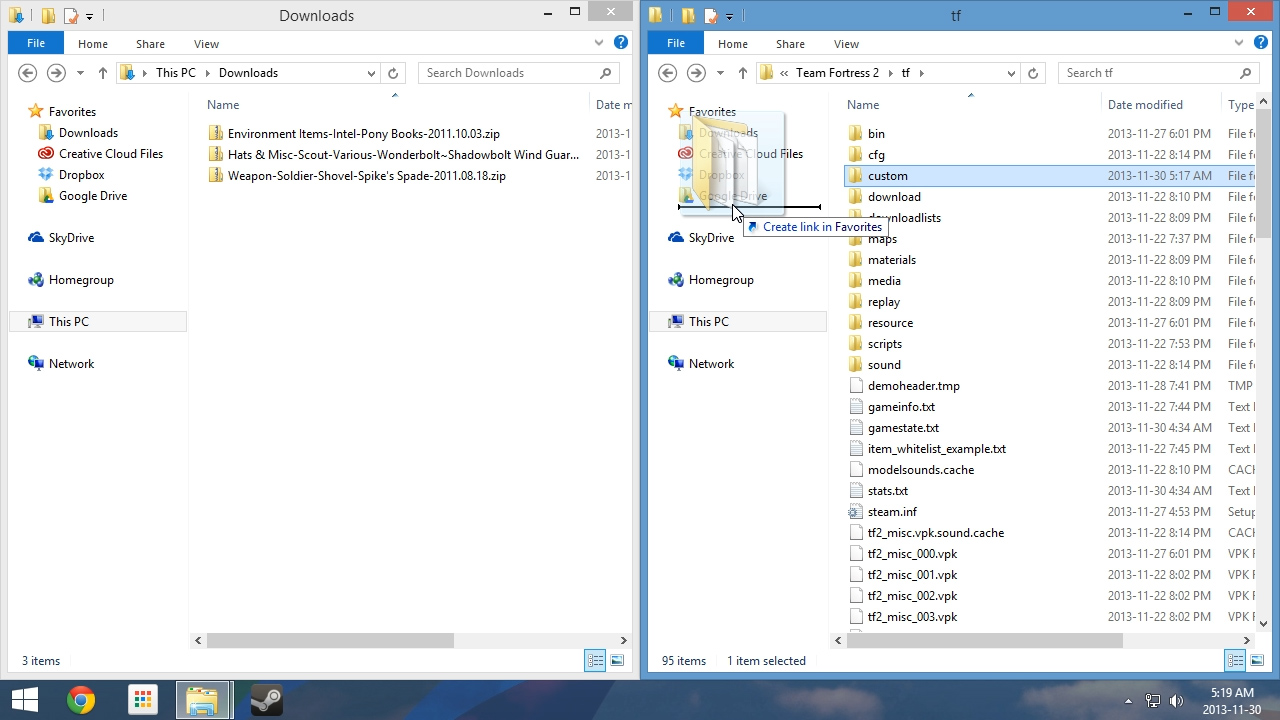This screenshot has height=720, width=1280.
Task: Click New Folder icon in Downloads title bar
Action: tap(47, 16)
